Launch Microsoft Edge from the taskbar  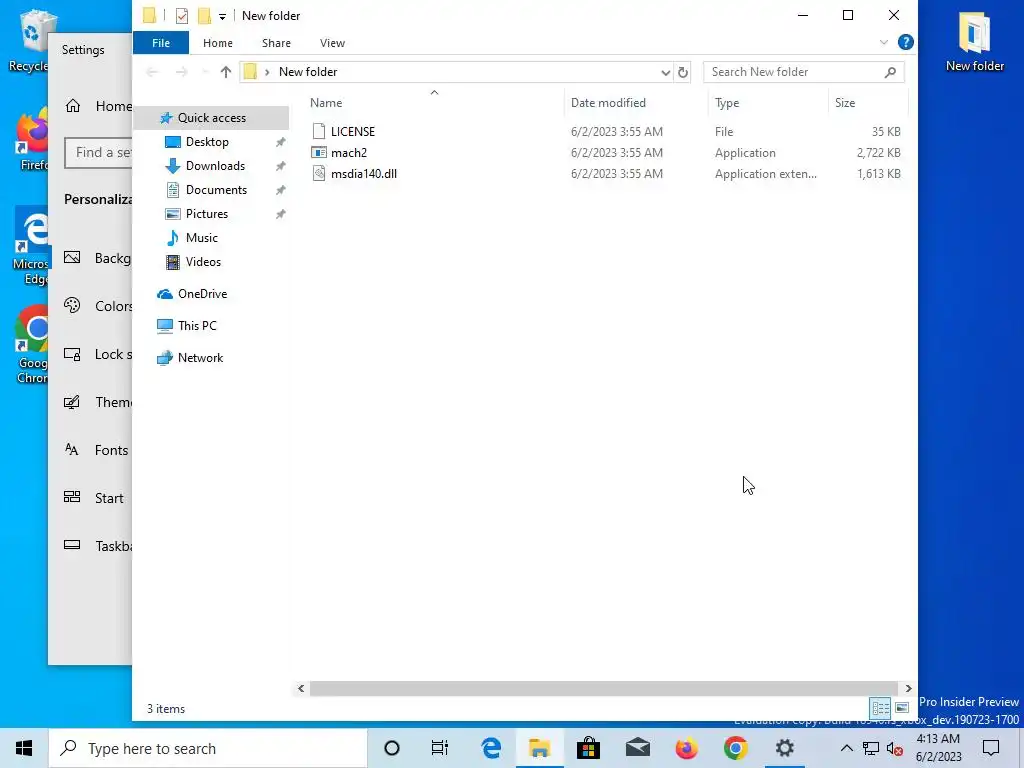click(490, 748)
